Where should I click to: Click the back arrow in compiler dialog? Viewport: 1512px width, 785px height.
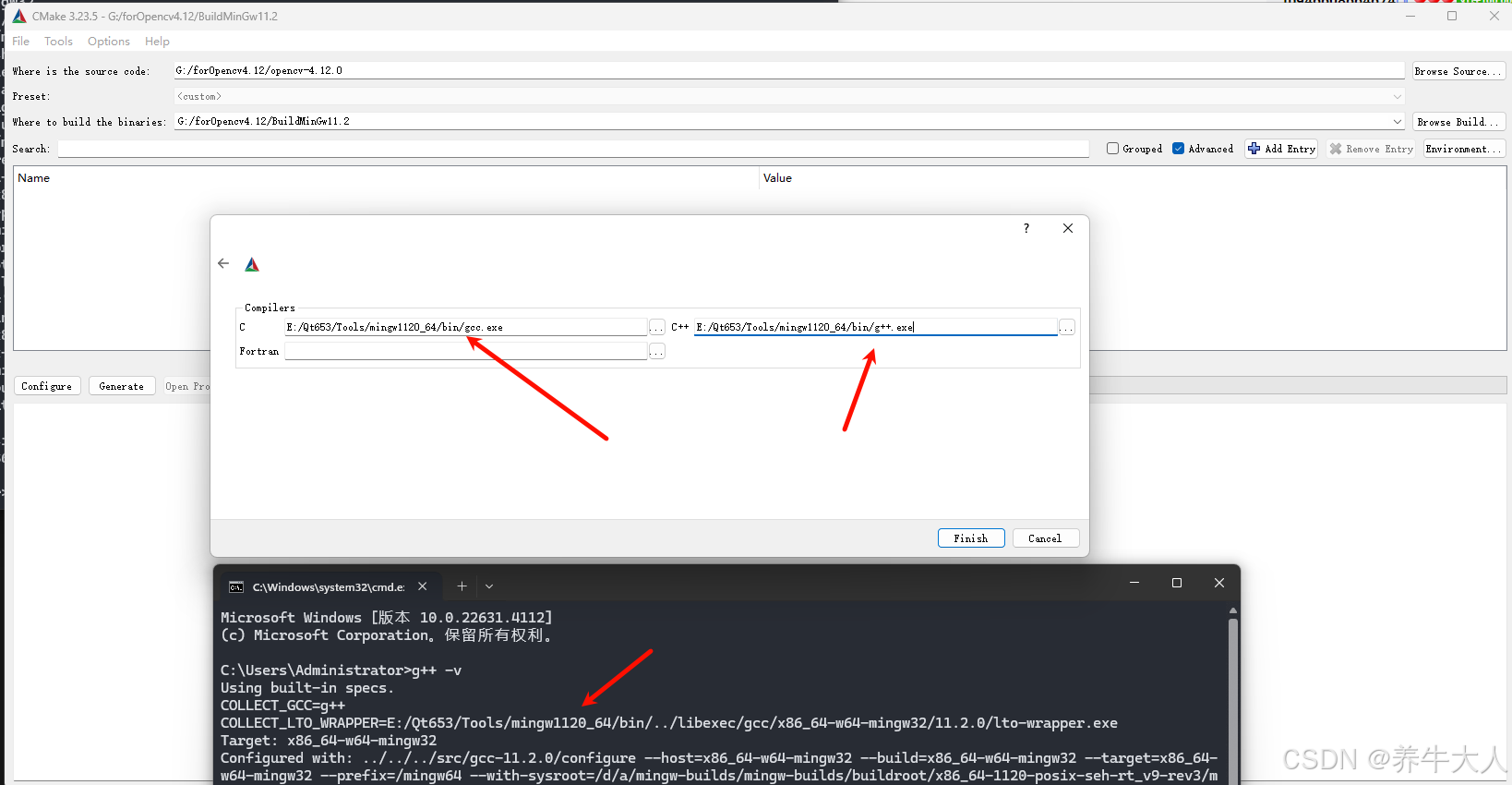tap(223, 263)
